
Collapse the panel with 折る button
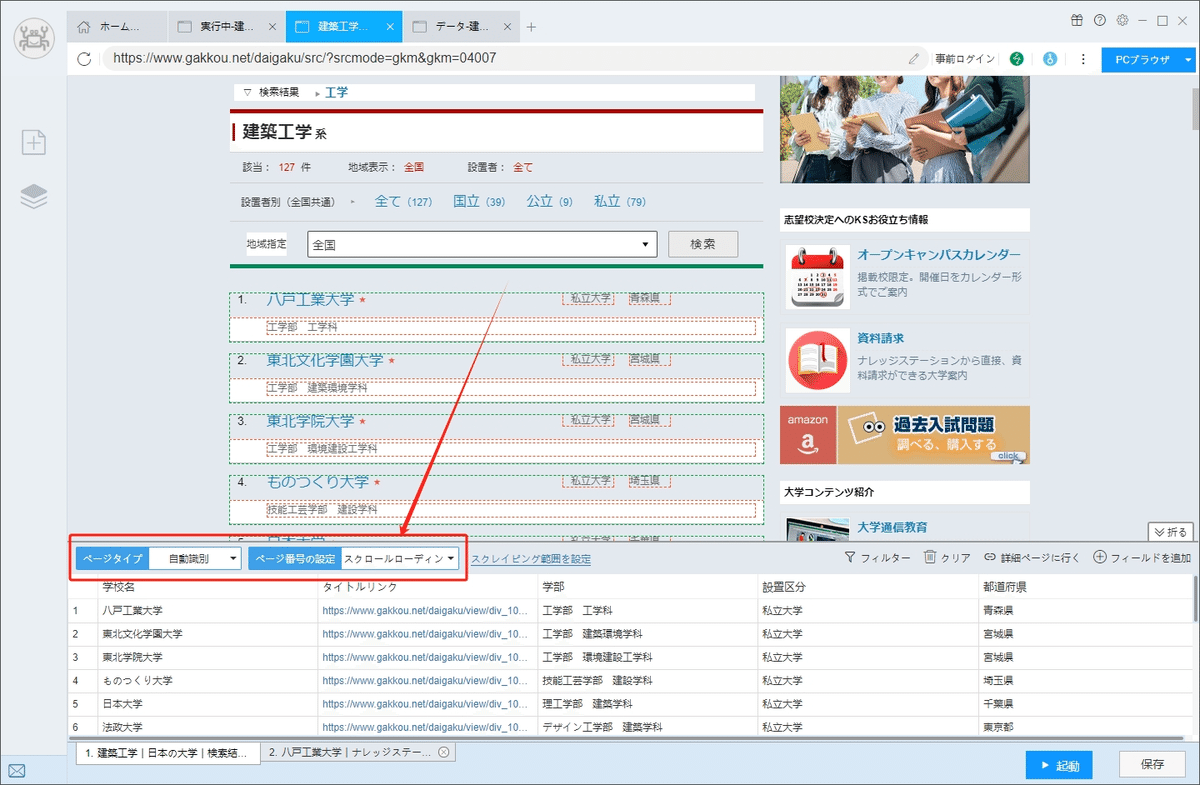tap(1170, 532)
